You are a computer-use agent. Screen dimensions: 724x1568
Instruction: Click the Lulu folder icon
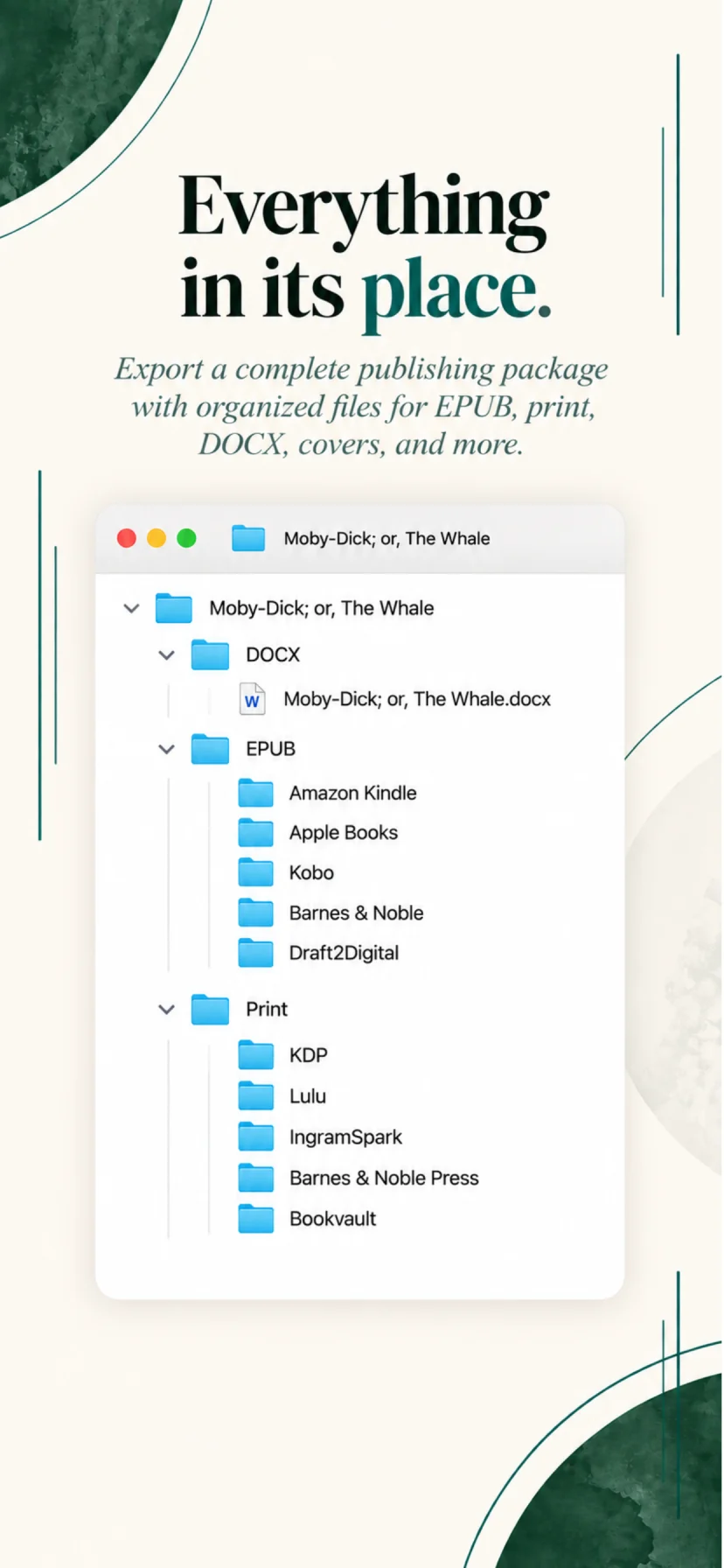point(256,1095)
